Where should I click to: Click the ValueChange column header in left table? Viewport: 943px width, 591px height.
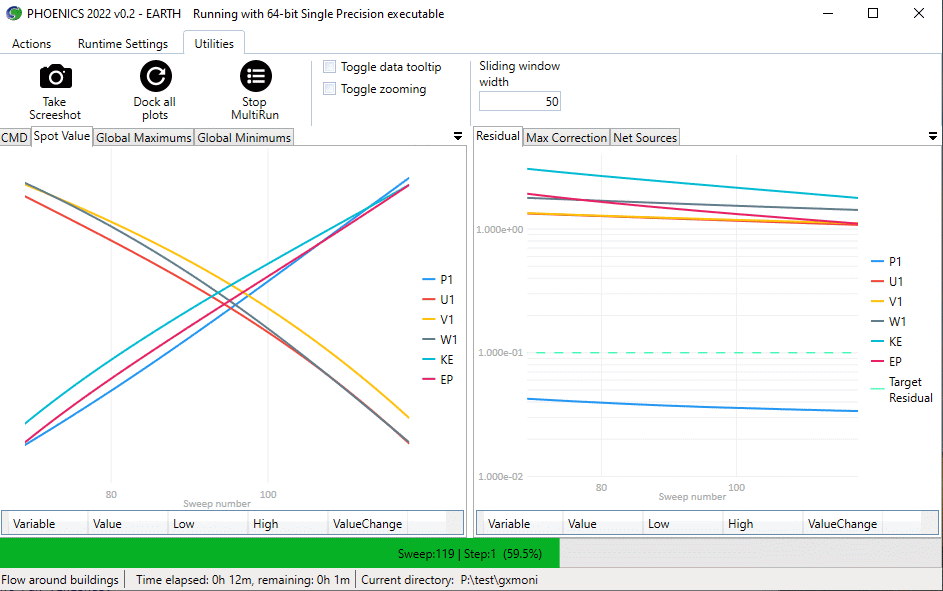[368, 524]
